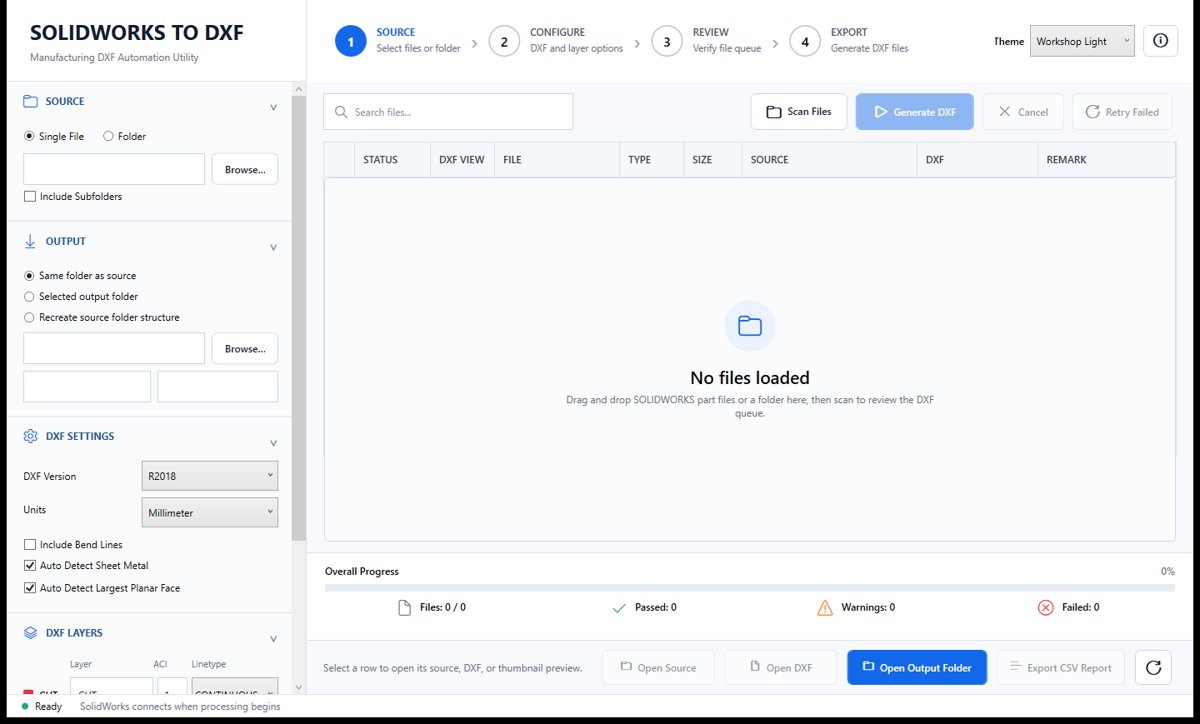Select the SOURCE wizard step label

[x=396, y=32]
